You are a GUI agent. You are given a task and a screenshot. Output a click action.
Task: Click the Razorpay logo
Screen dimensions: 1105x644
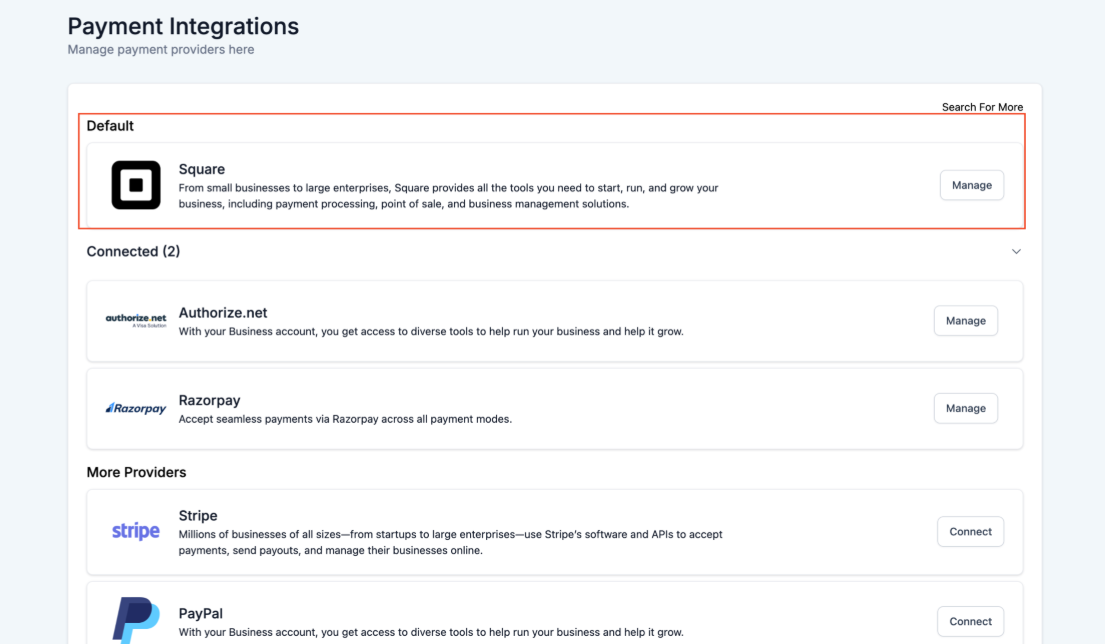click(136, 408)
